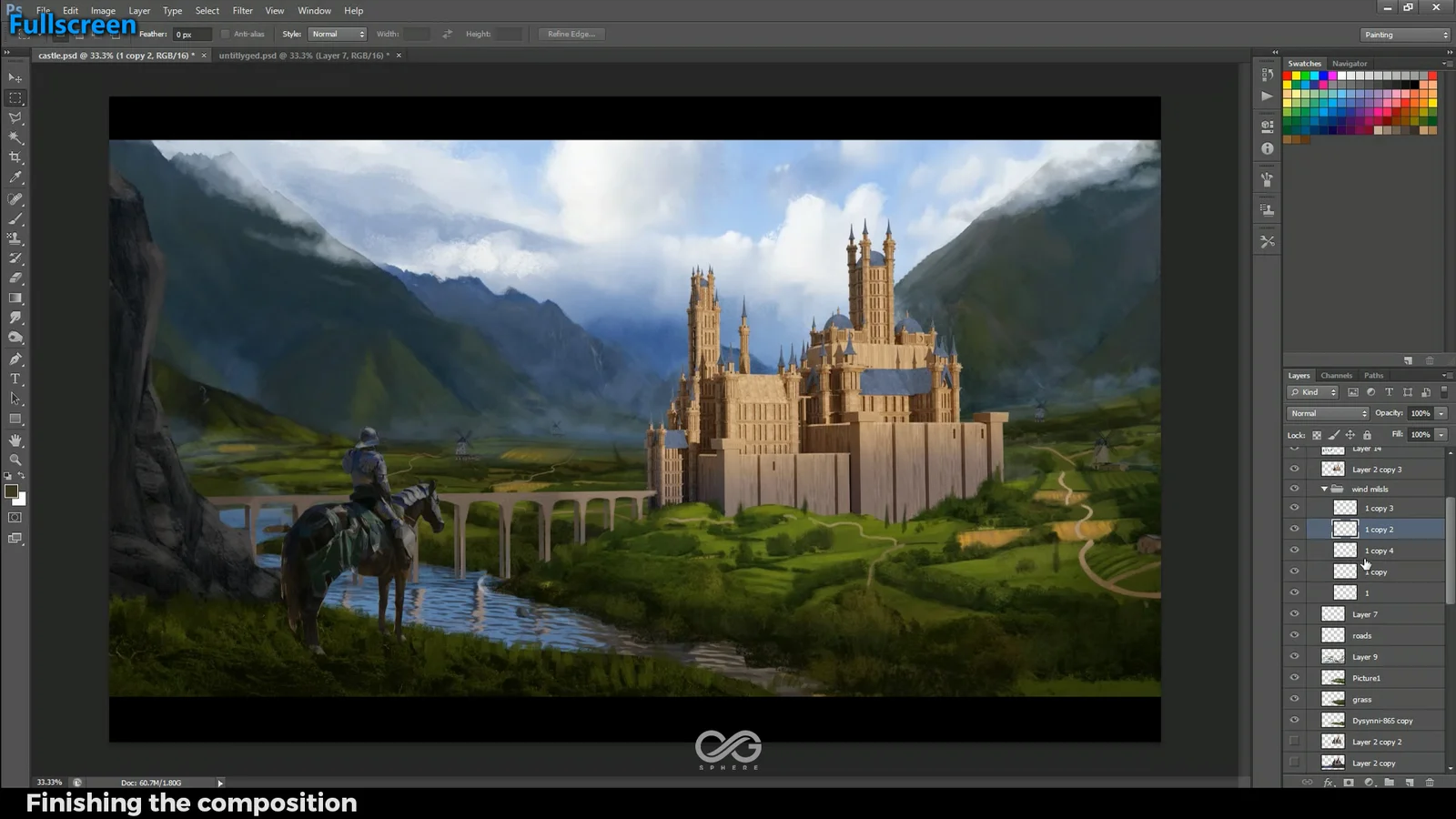Open the Add layer style menu
The width and height of the screenshot is (1456, 819).
[x=1329, y=783]
